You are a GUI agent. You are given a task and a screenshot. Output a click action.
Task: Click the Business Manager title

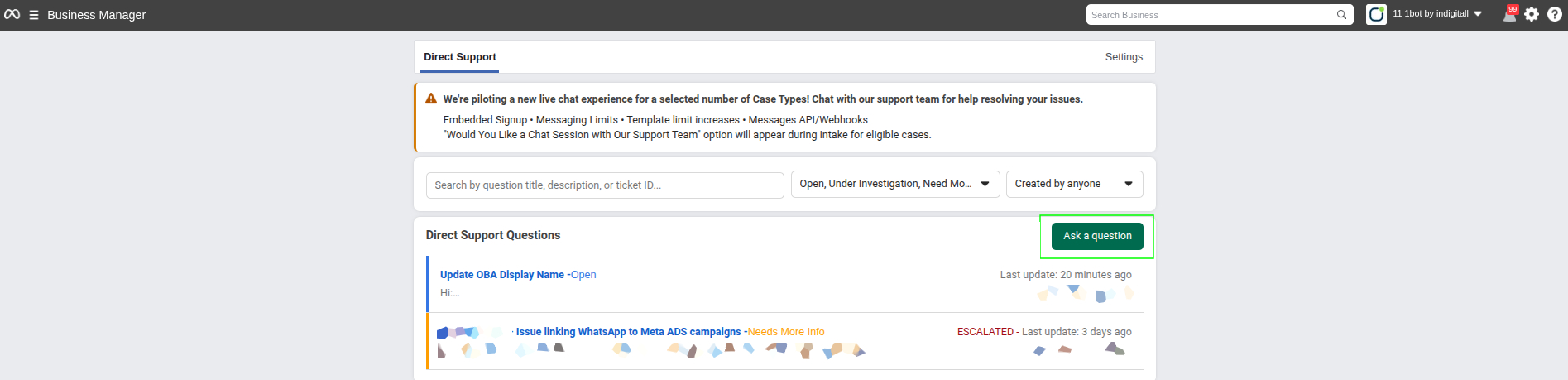[96, 15]
